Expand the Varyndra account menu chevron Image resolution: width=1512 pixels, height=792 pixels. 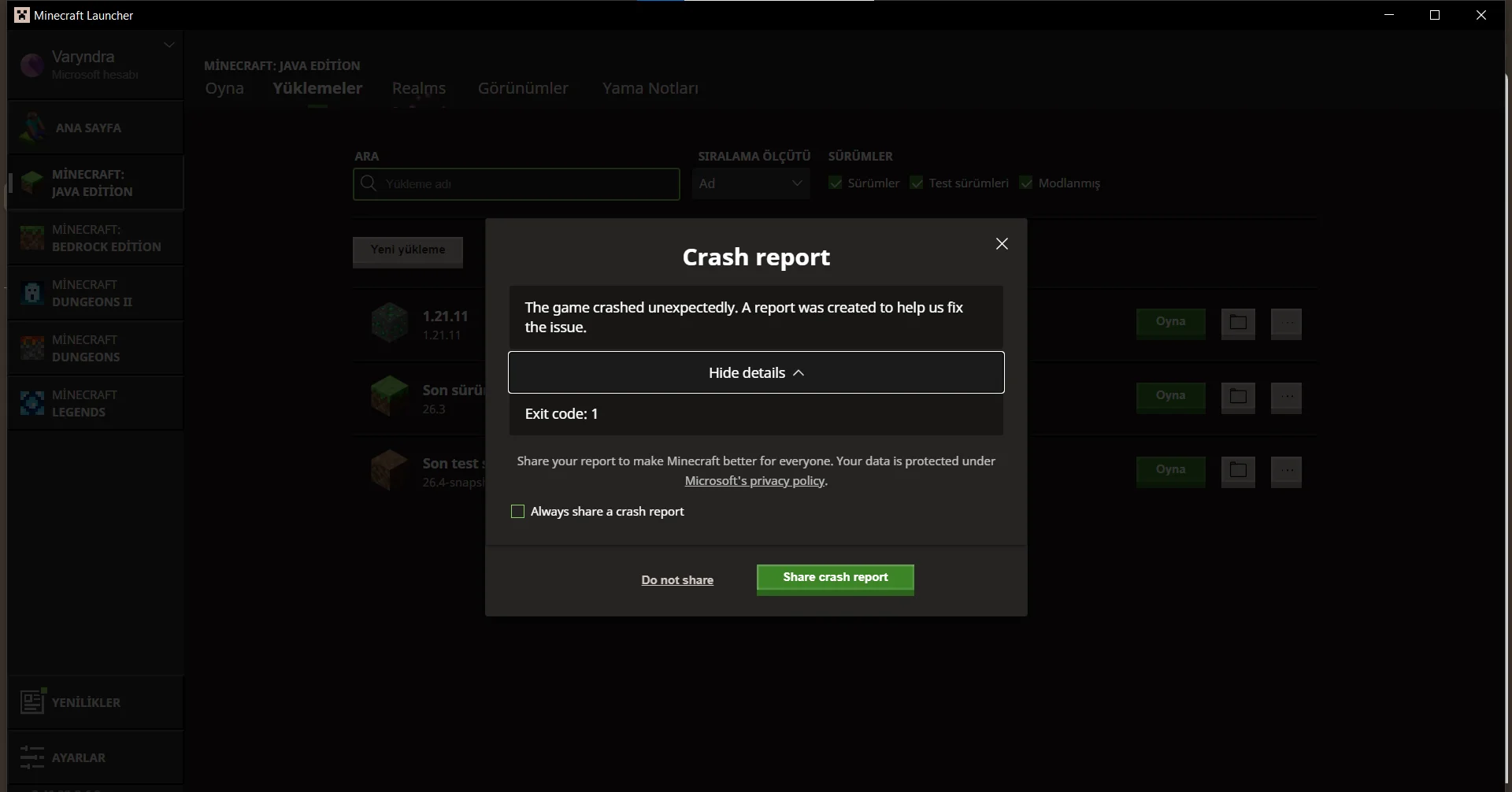coord(169,45)
